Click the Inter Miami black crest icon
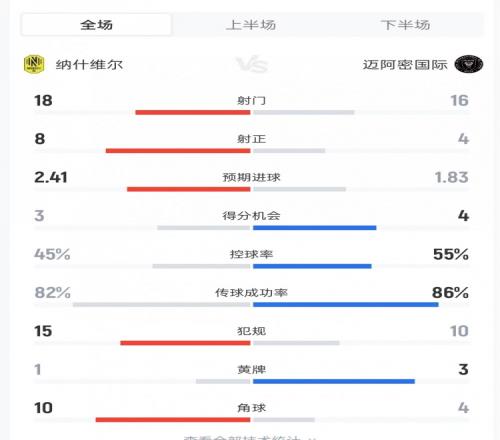Viewport: 500px width, 440px height. click(x=469, y=64)
